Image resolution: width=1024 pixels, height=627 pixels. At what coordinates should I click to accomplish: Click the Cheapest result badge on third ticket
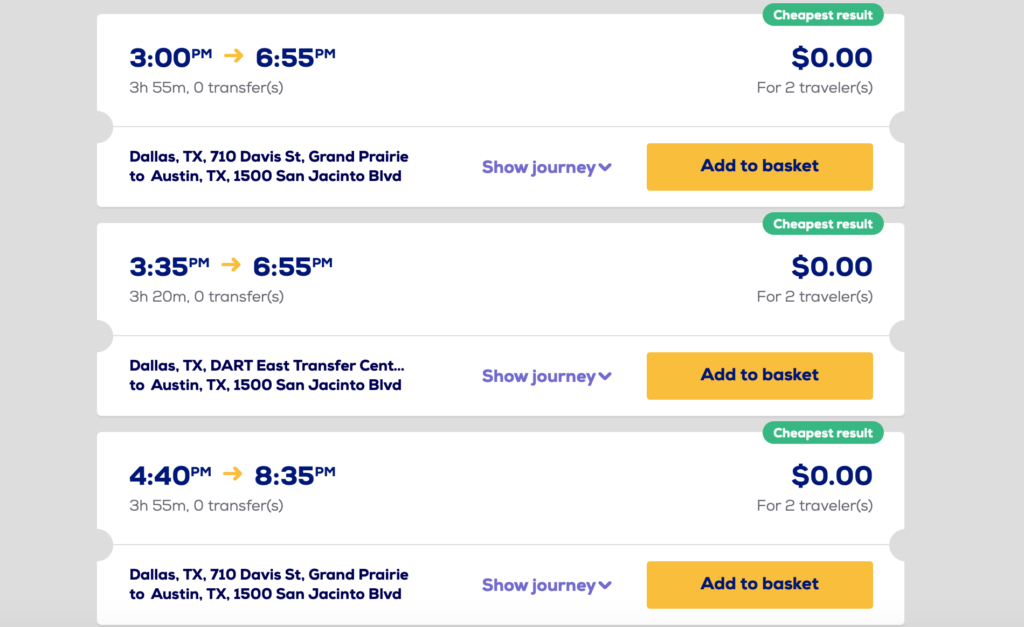point(823,433)
